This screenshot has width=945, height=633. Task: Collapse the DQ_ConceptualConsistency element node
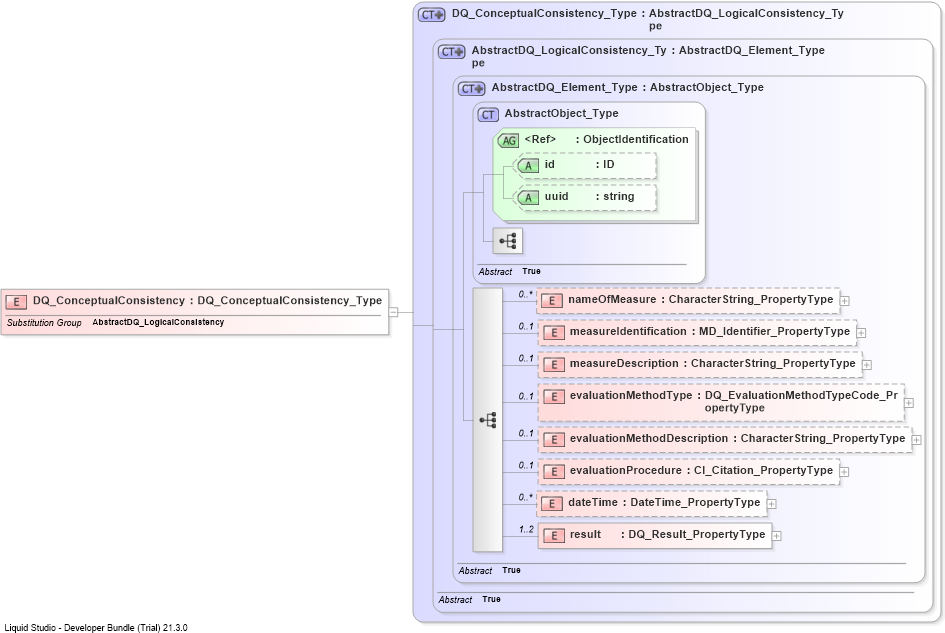393,312
